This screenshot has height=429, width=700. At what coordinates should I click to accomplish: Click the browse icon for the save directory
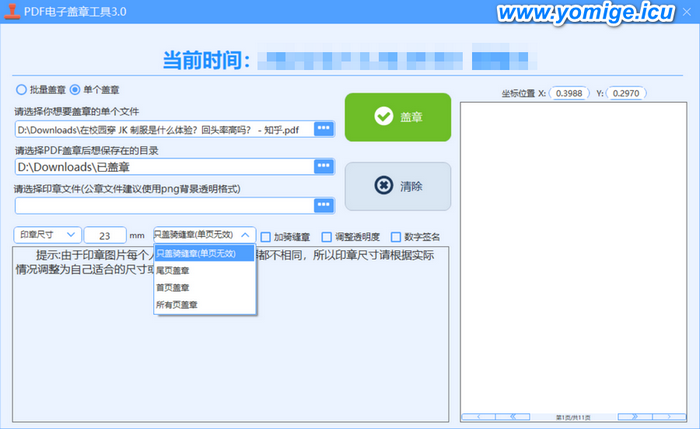(323, 166)
